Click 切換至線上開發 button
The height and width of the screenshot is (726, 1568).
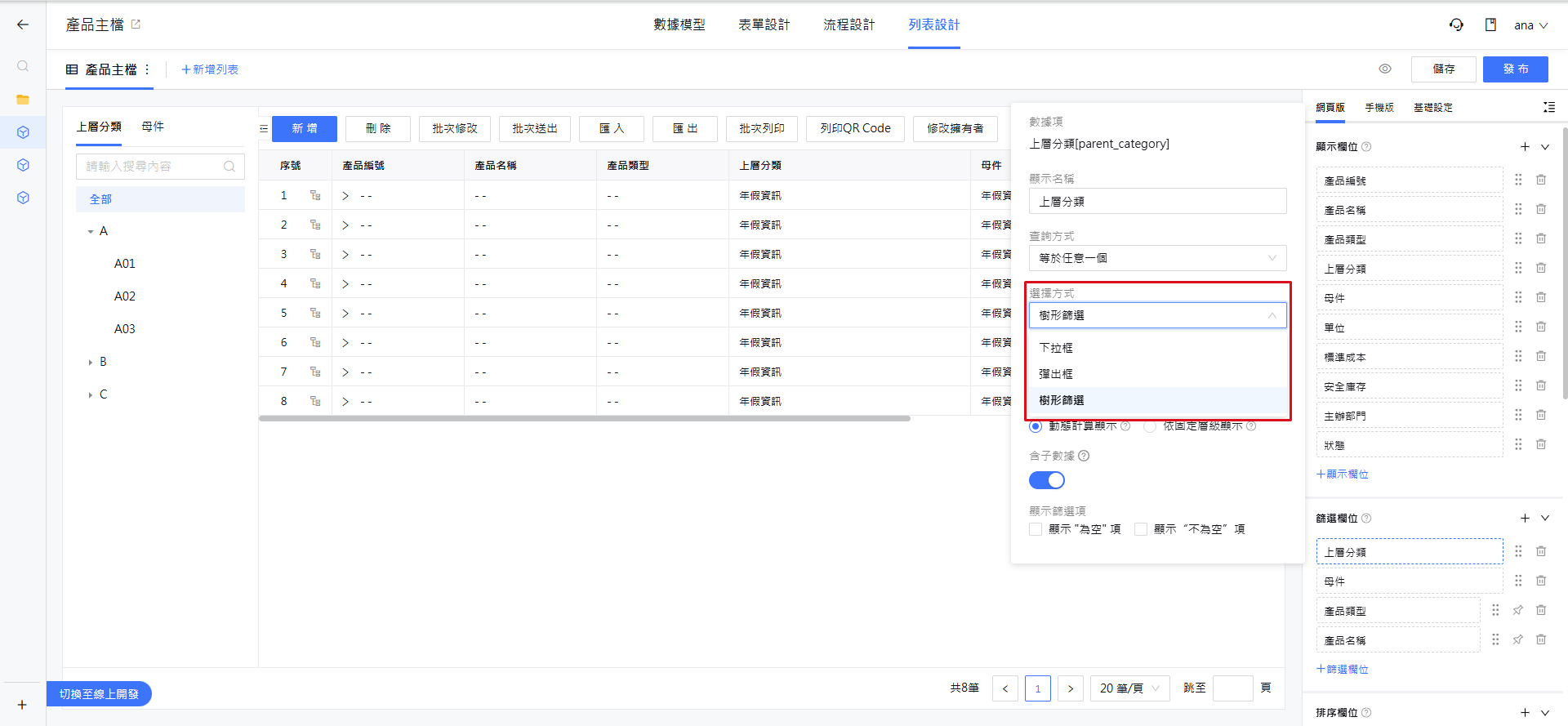pyautogui.click(x=99, y=694)
